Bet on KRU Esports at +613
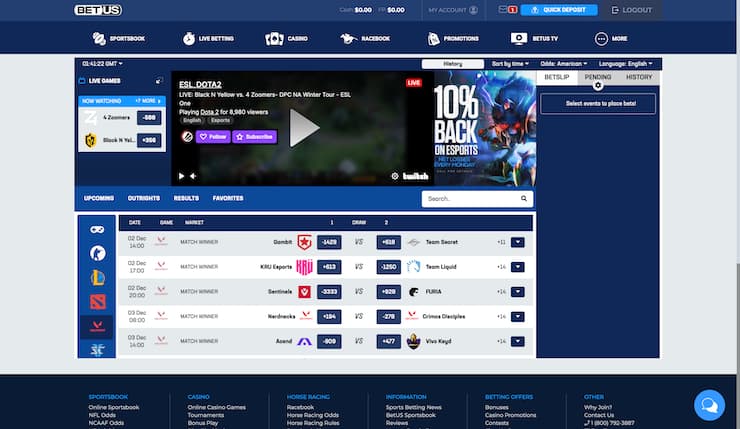The width and height of the screenshot is (740, 429). coord(329,267)
